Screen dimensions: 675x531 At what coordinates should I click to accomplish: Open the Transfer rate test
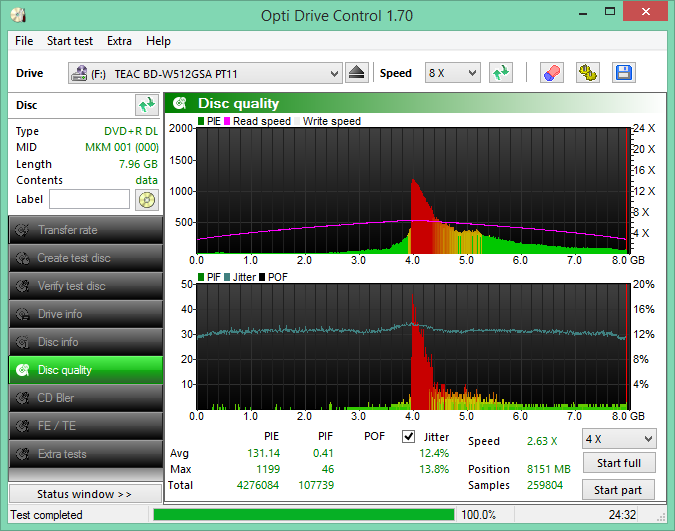click(85, 230)
